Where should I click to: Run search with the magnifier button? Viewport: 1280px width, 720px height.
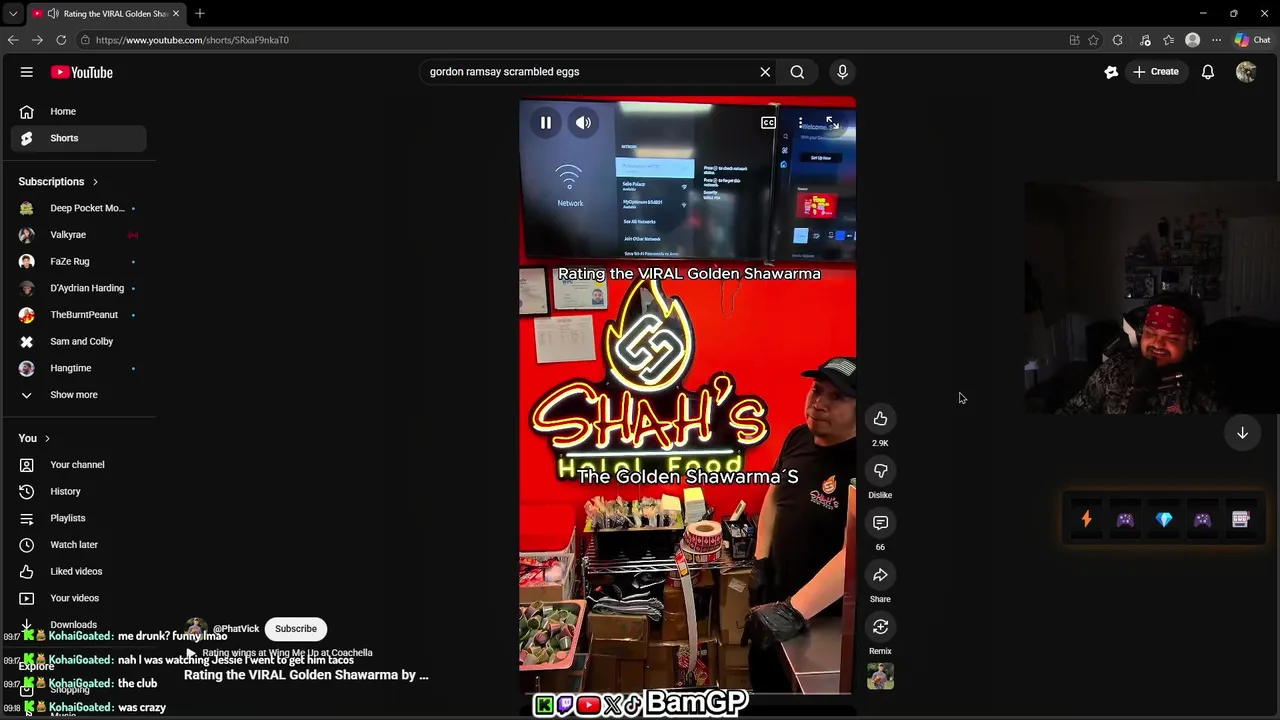click(797, 72)
